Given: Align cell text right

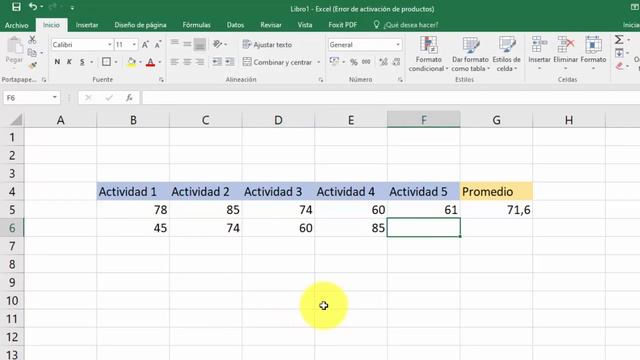Looking at the screenshot, I should [x=200, y=62].
